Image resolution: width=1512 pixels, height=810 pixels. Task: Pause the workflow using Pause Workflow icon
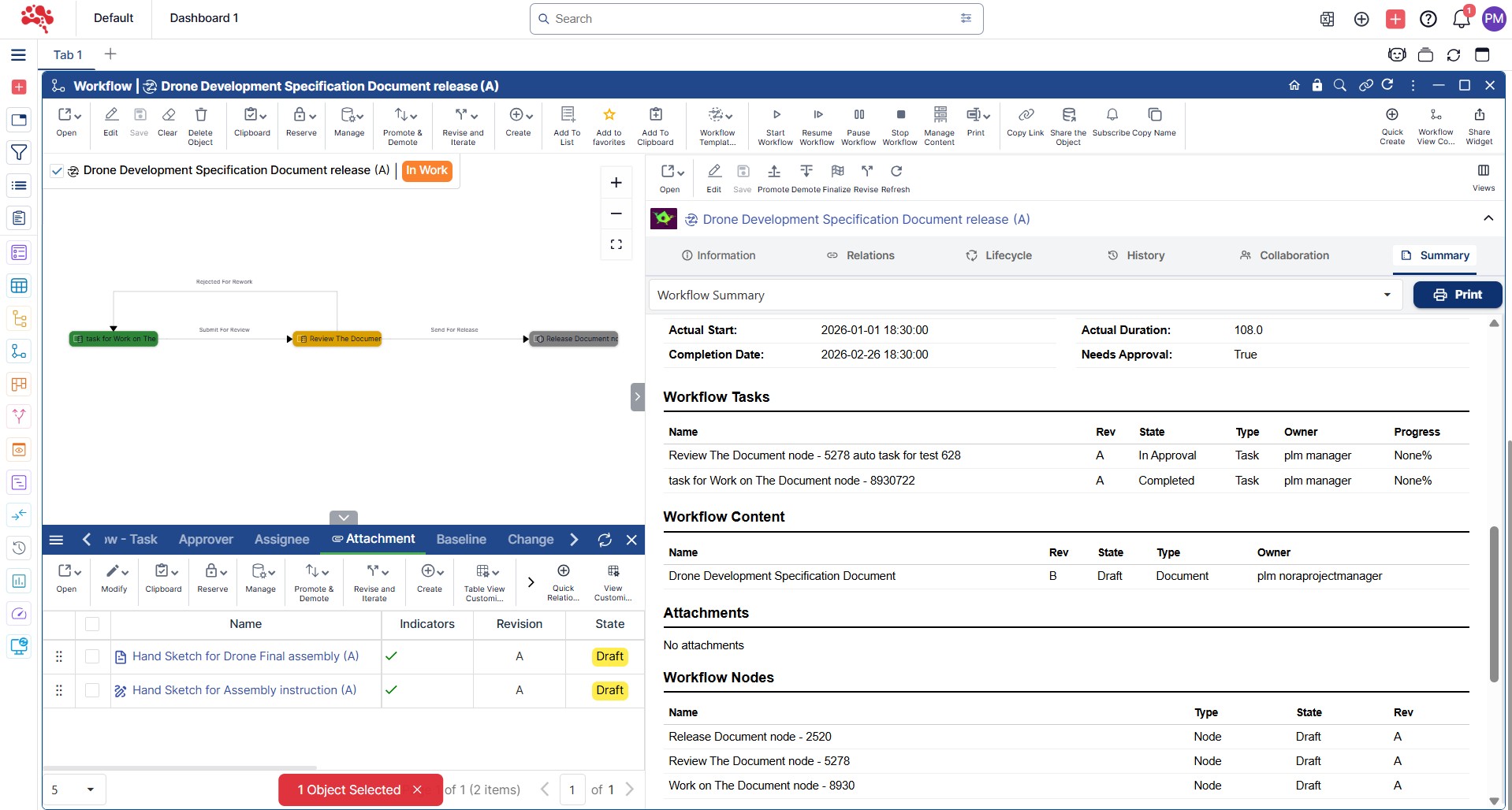click(x=858, y=116)
